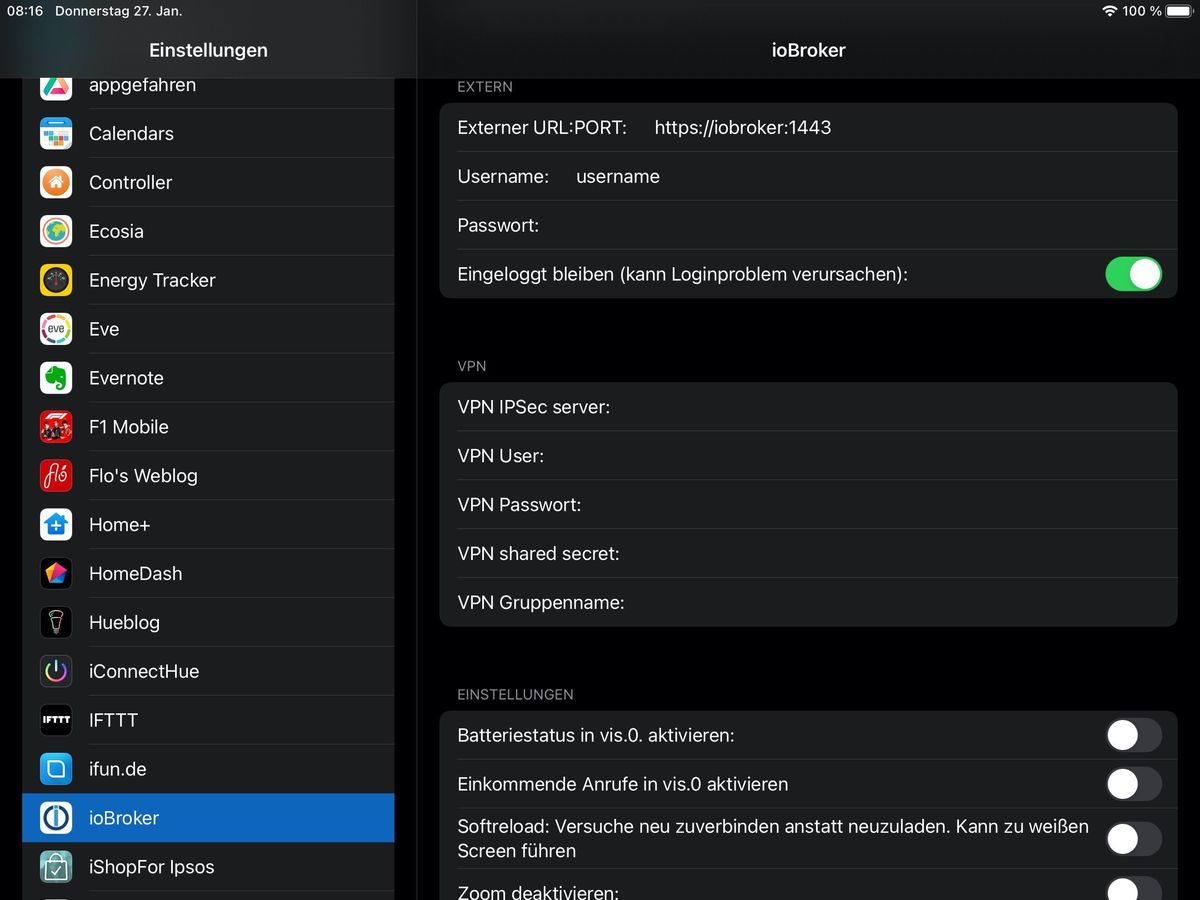Tap the HomeDash app icon
This screenshot has width=1200, height=900.
[x=56, y=573]
